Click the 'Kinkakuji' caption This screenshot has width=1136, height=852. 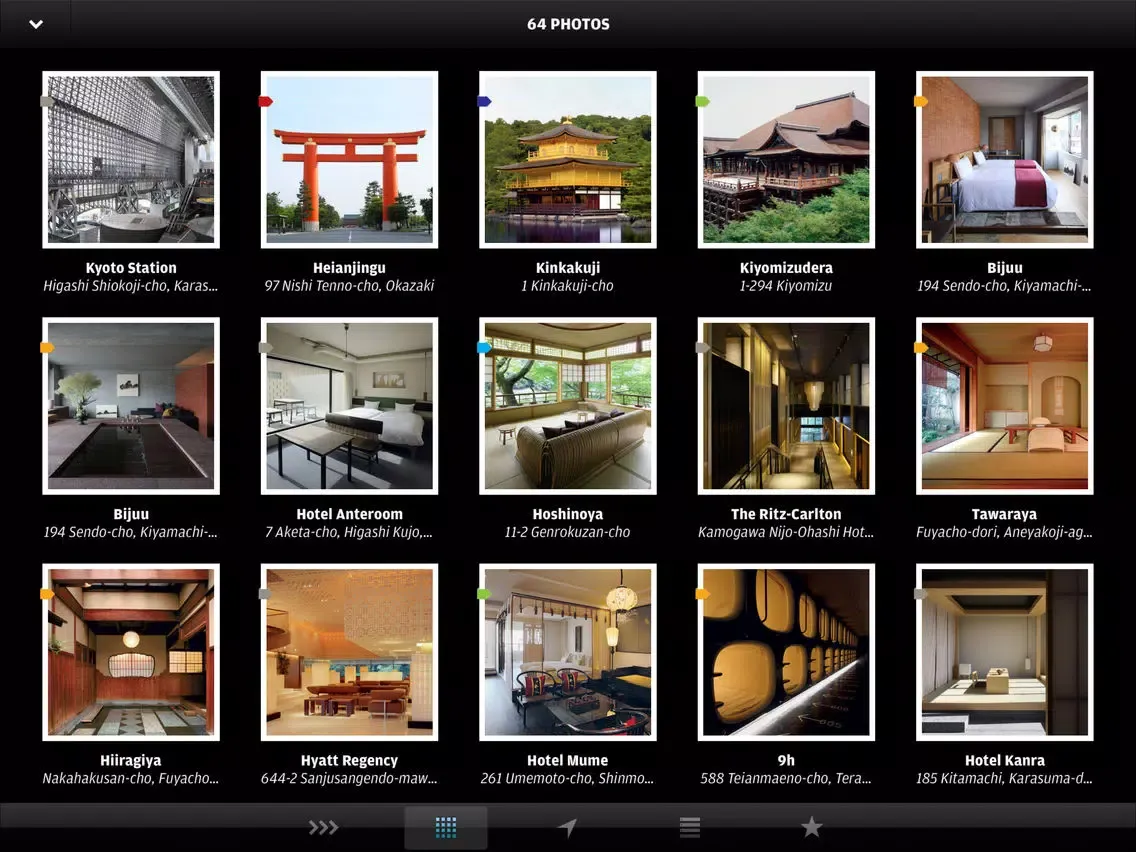point(568,267)
